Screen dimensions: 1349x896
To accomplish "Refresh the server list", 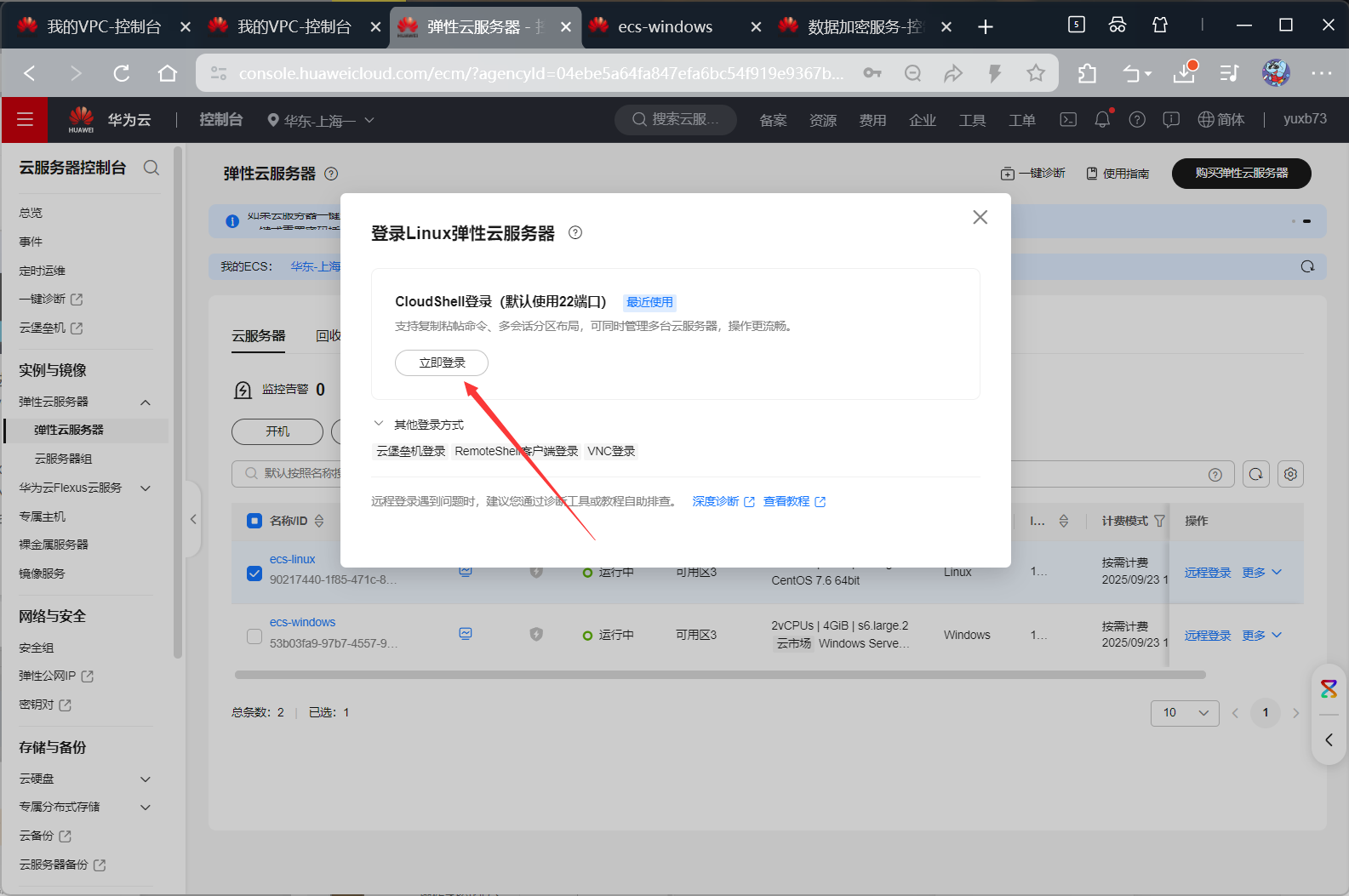I will tap(1256, 474).
